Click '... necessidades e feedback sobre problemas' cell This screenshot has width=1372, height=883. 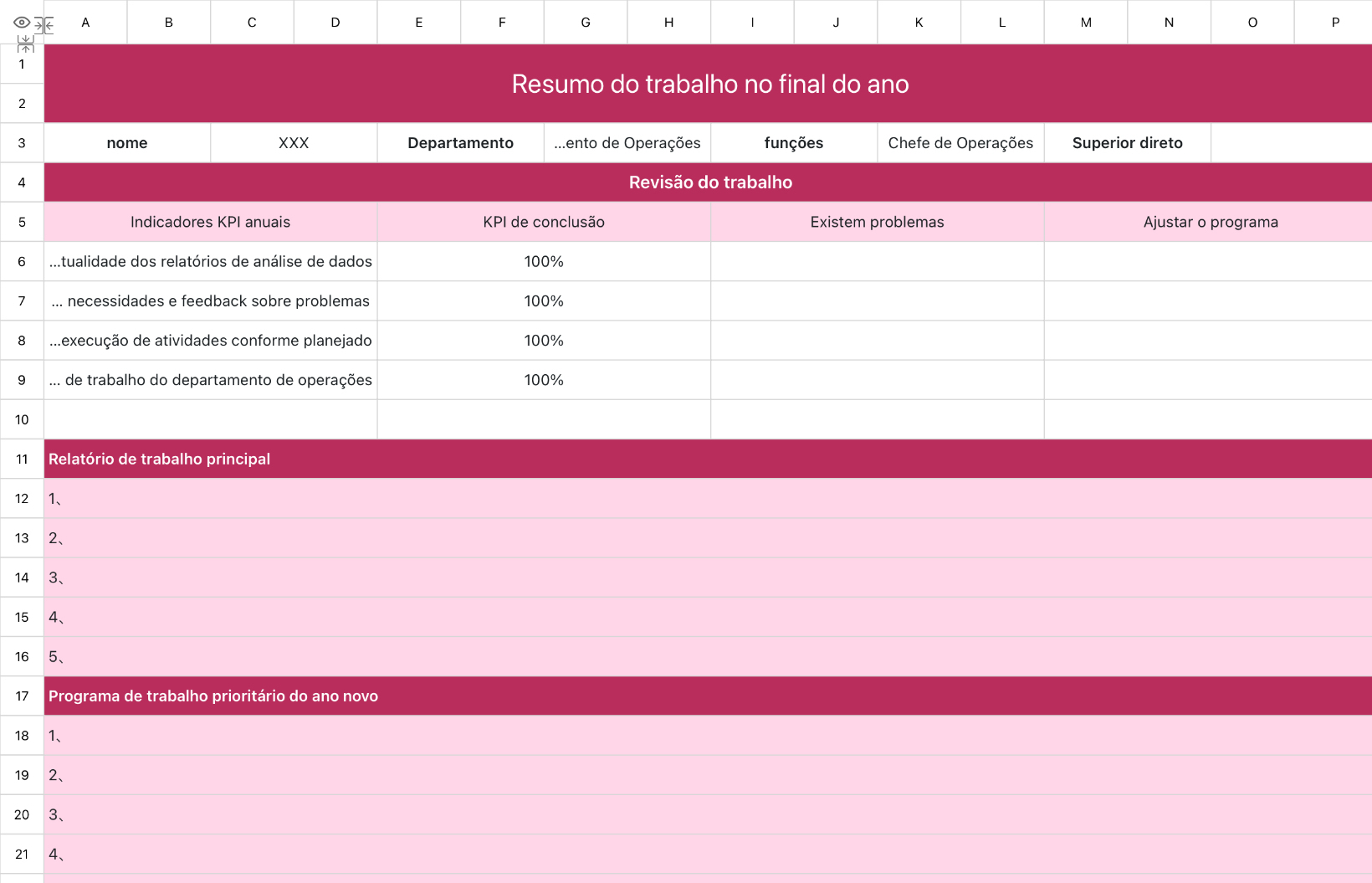211,301
